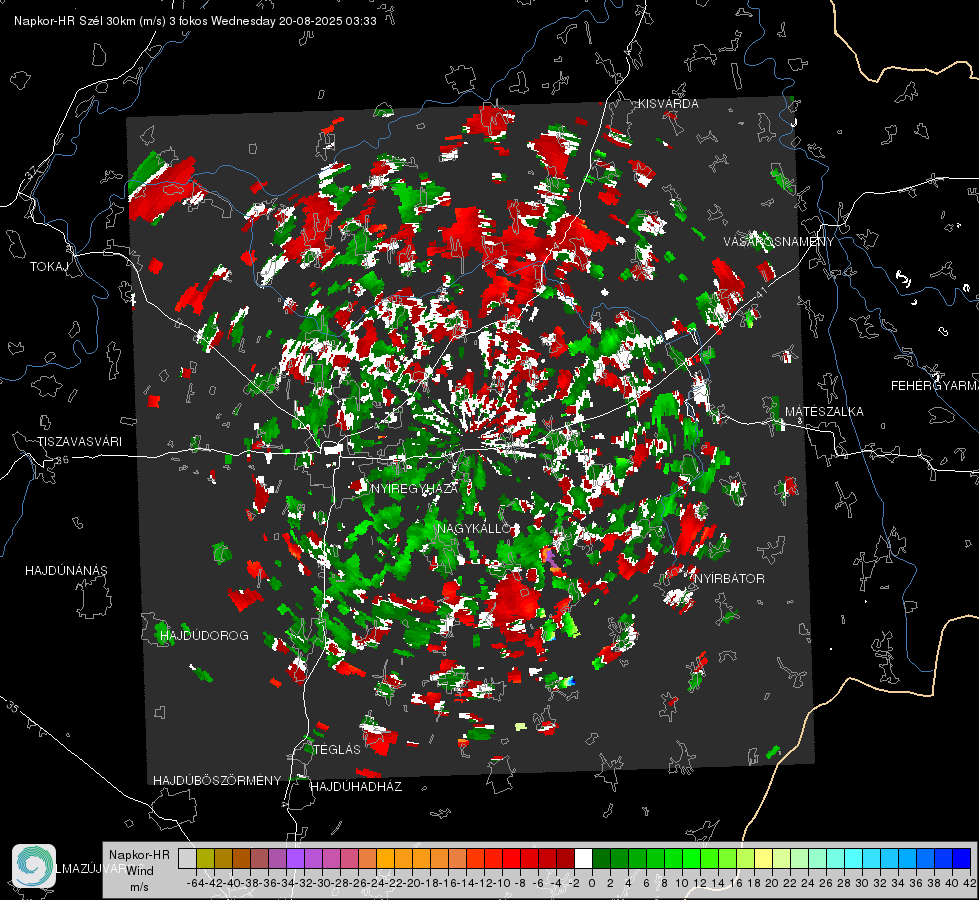Click the HAJDÚDOROG town label
Viewport: 979px width, 900px height.
click(x=204, y=636)
